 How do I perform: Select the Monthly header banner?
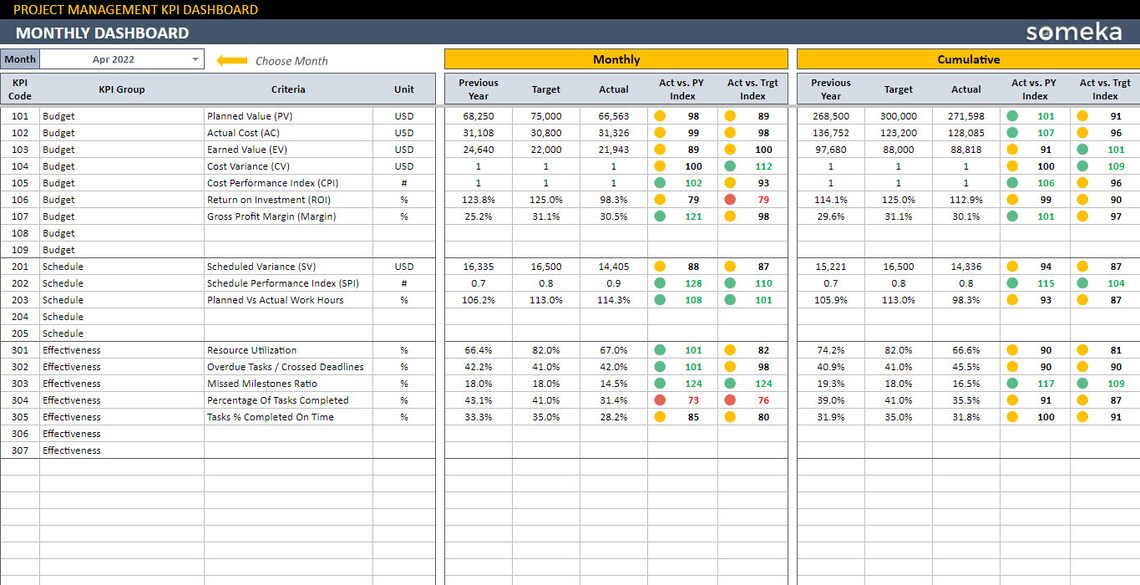coord(616,59)
